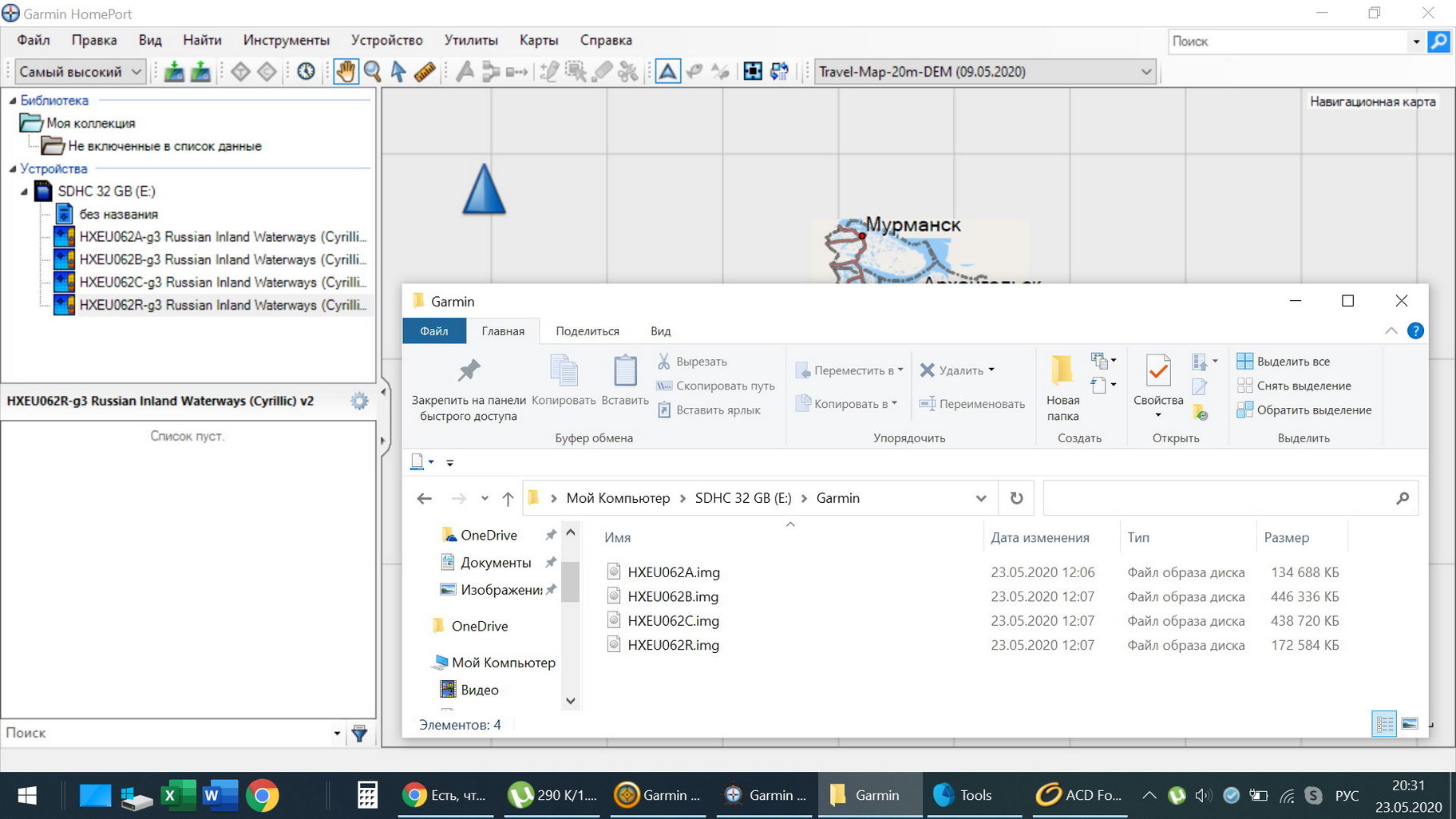The width and height of the screenshot is (1456, 819).
Task: Open the Файл menu in HomePort
Action: pos(34,40)
